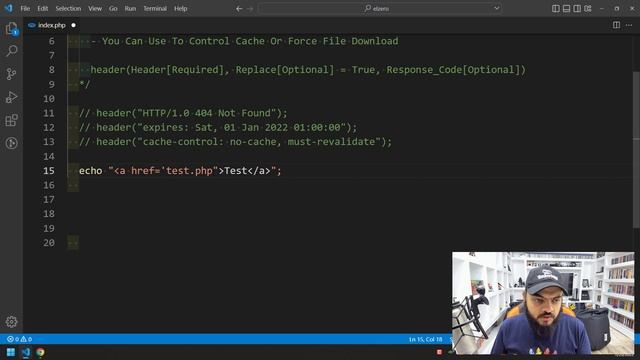Click the warnings count in status bar

tap(26, 339)
